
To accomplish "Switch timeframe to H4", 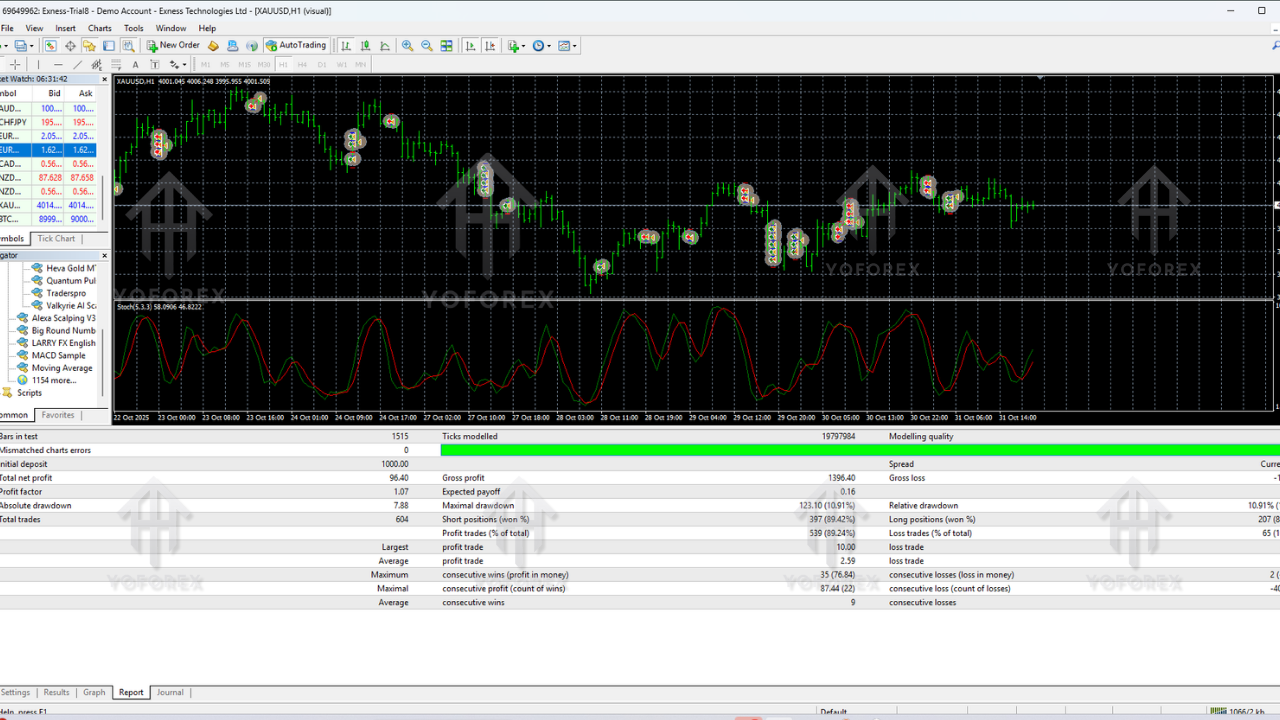I will coord(303,63).
